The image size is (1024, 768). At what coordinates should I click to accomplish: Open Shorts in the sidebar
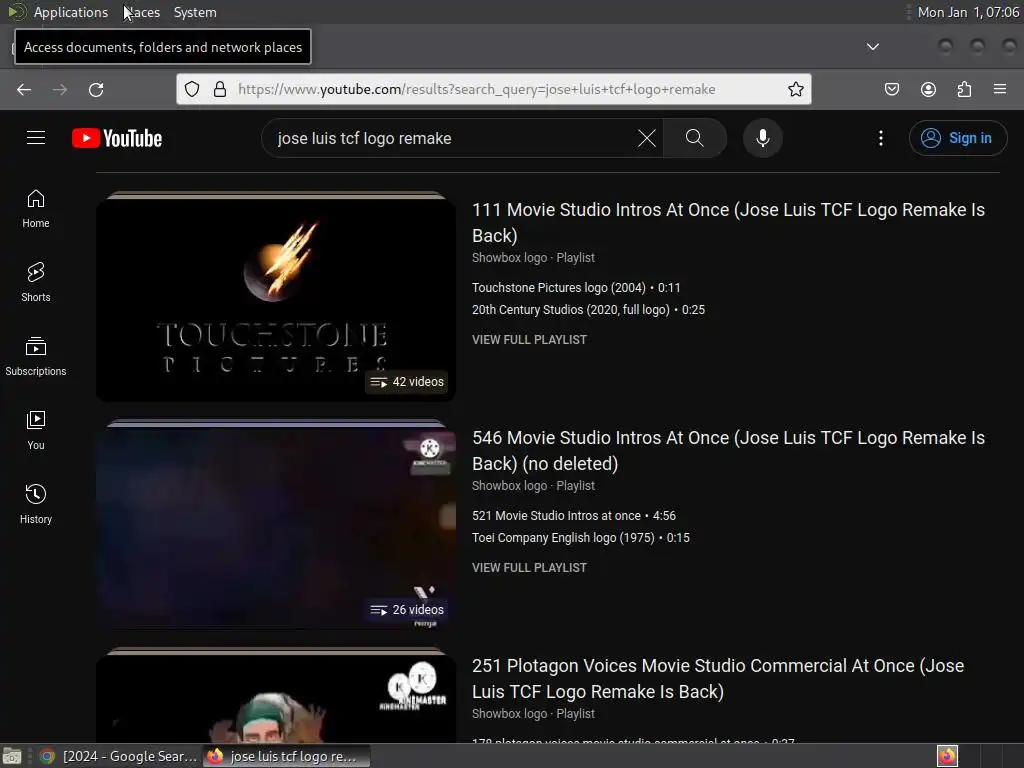pyautogui.click(x=36, y=283)
